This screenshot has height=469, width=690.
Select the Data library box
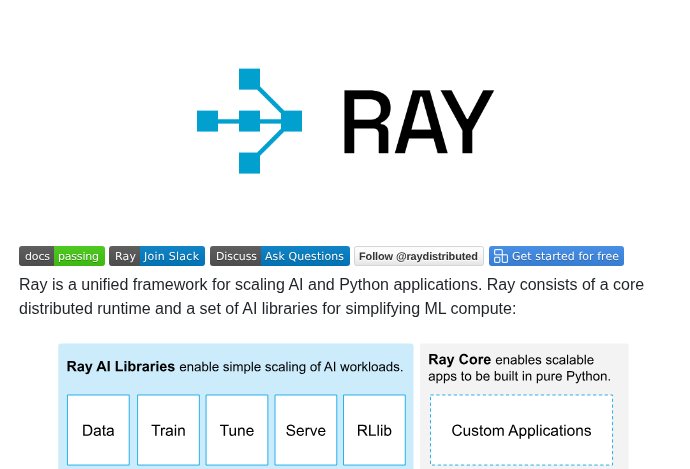click(98, 430)
